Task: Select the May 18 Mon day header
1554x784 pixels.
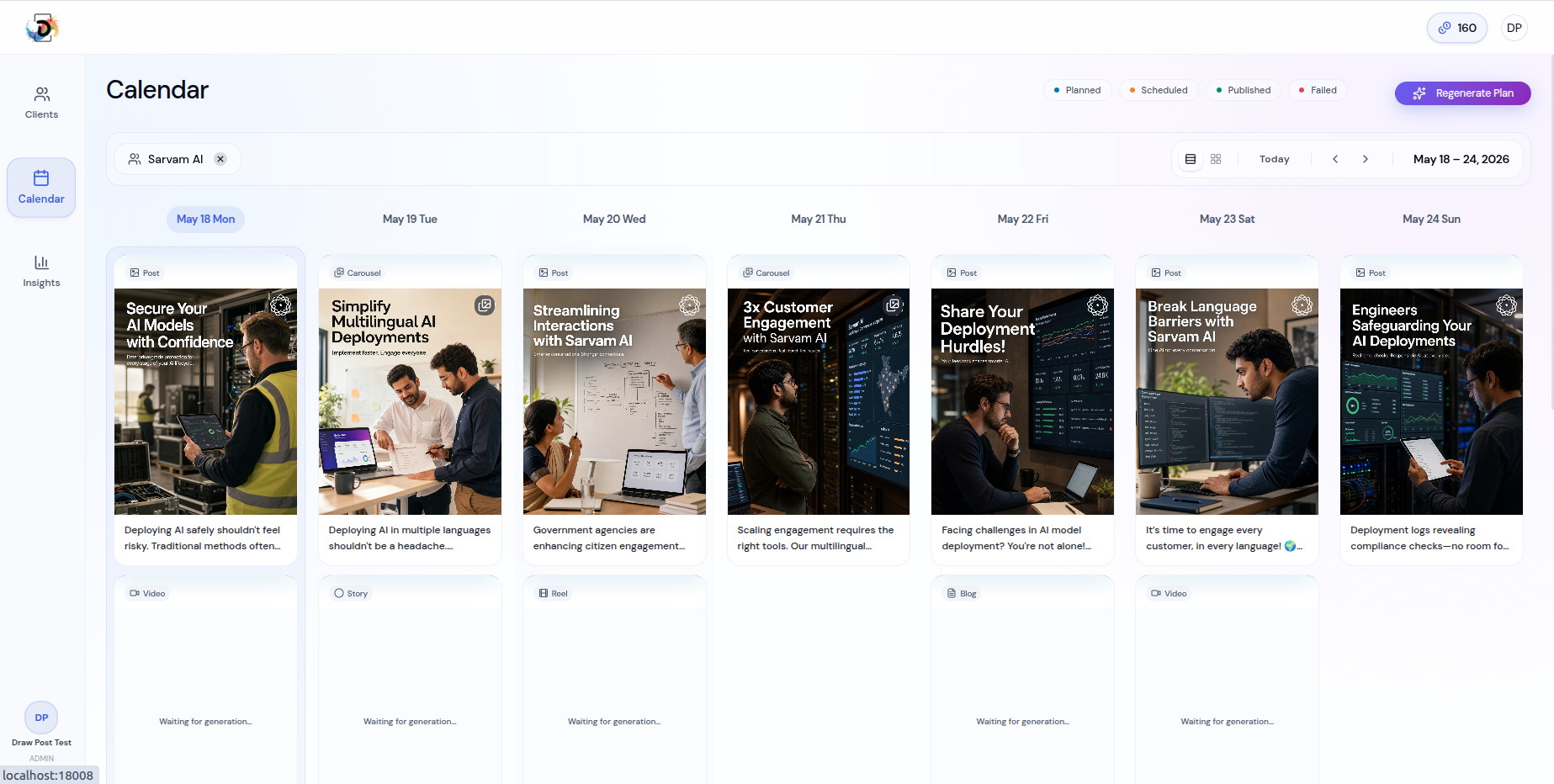Action: pos(206,220)
